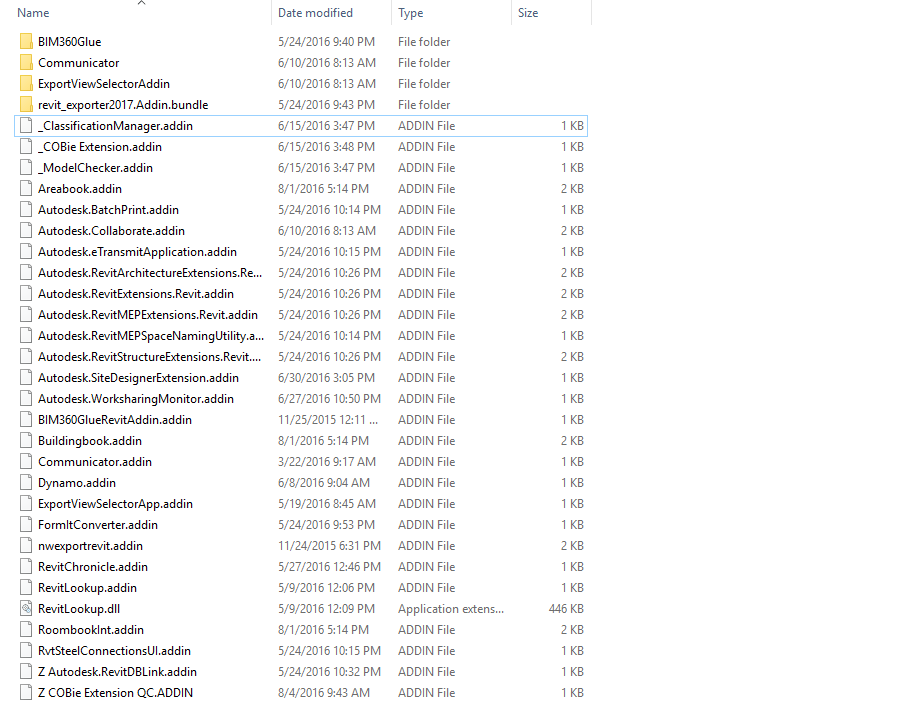This screenshot has height=717, width=918.
Task: Click the Autodesk.SiteDesignerExtension.addin file icon
Action: [x=26, y=378]
